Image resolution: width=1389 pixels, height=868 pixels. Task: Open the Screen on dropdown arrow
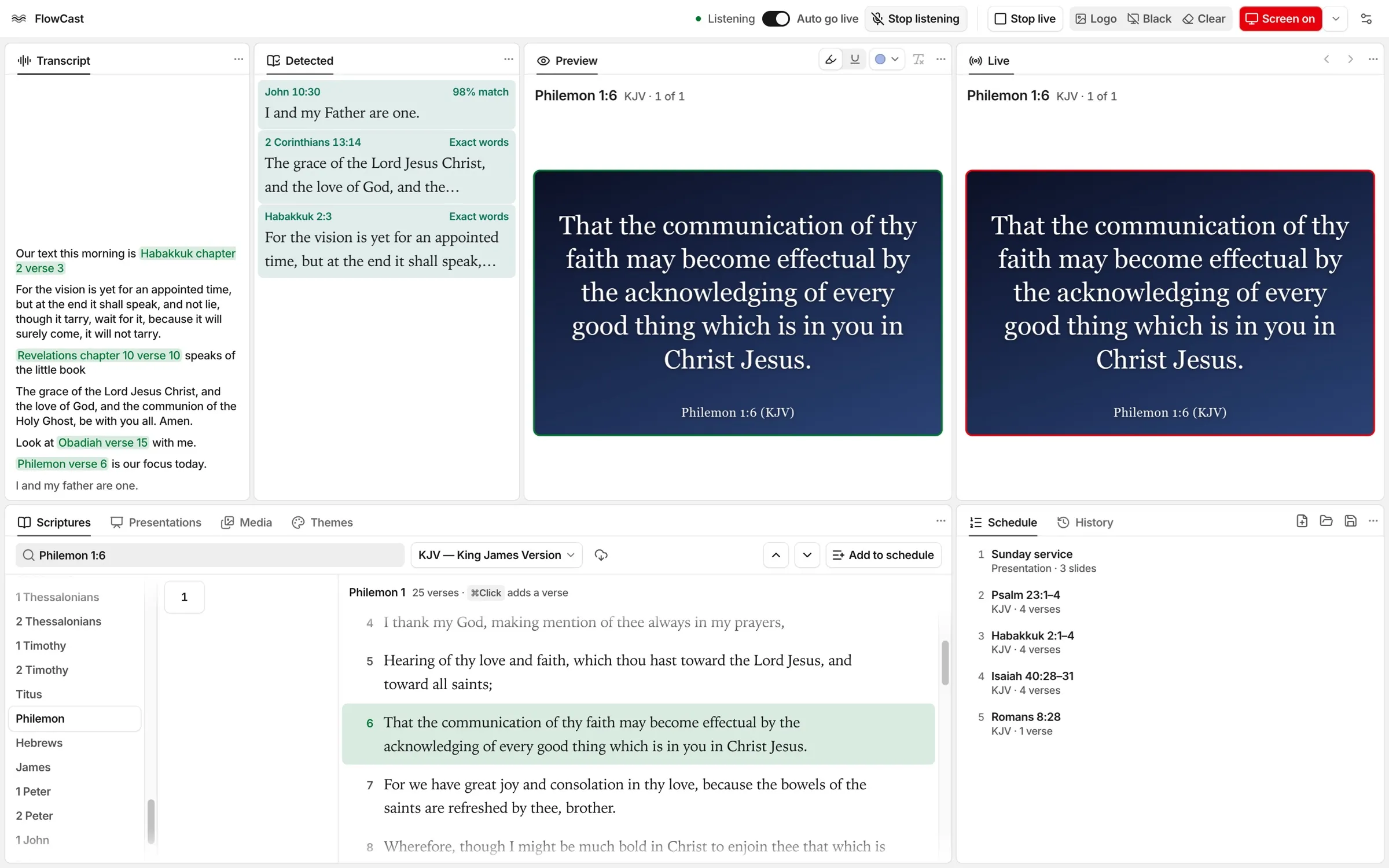pos(1336,19)
